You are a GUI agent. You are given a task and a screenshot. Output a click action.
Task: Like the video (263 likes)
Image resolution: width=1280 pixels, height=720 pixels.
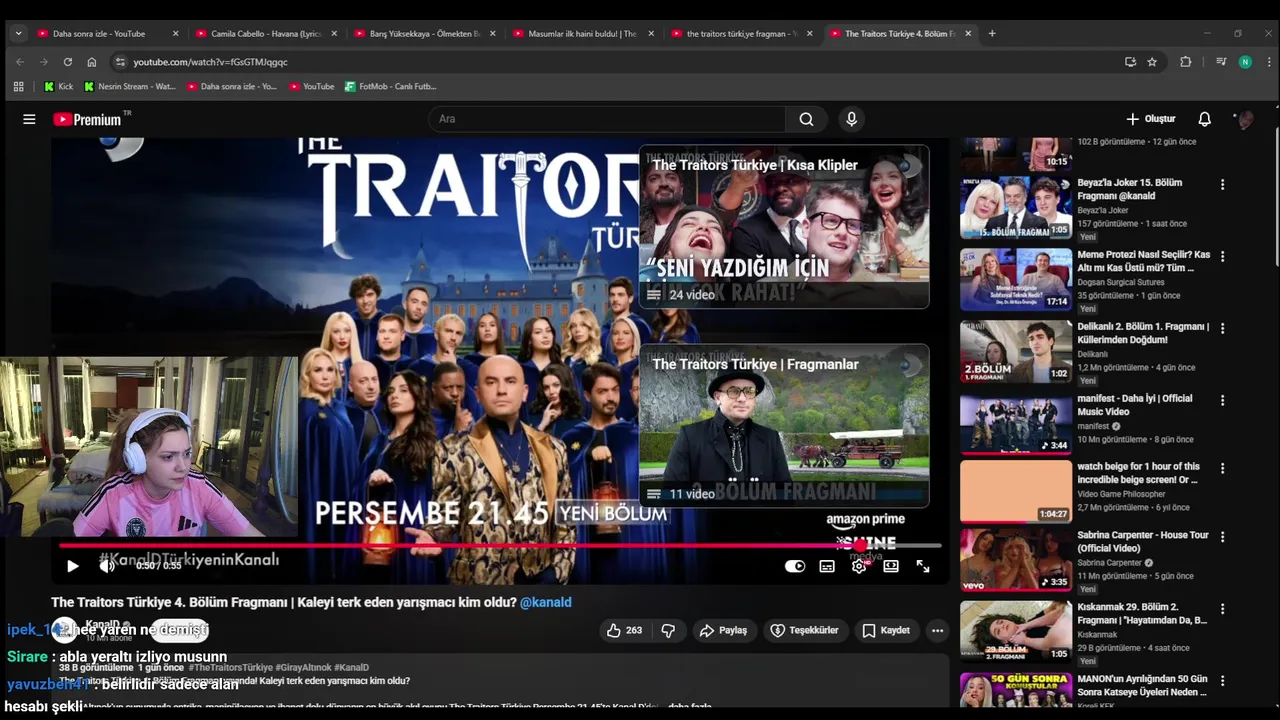[x=624, y=630]
